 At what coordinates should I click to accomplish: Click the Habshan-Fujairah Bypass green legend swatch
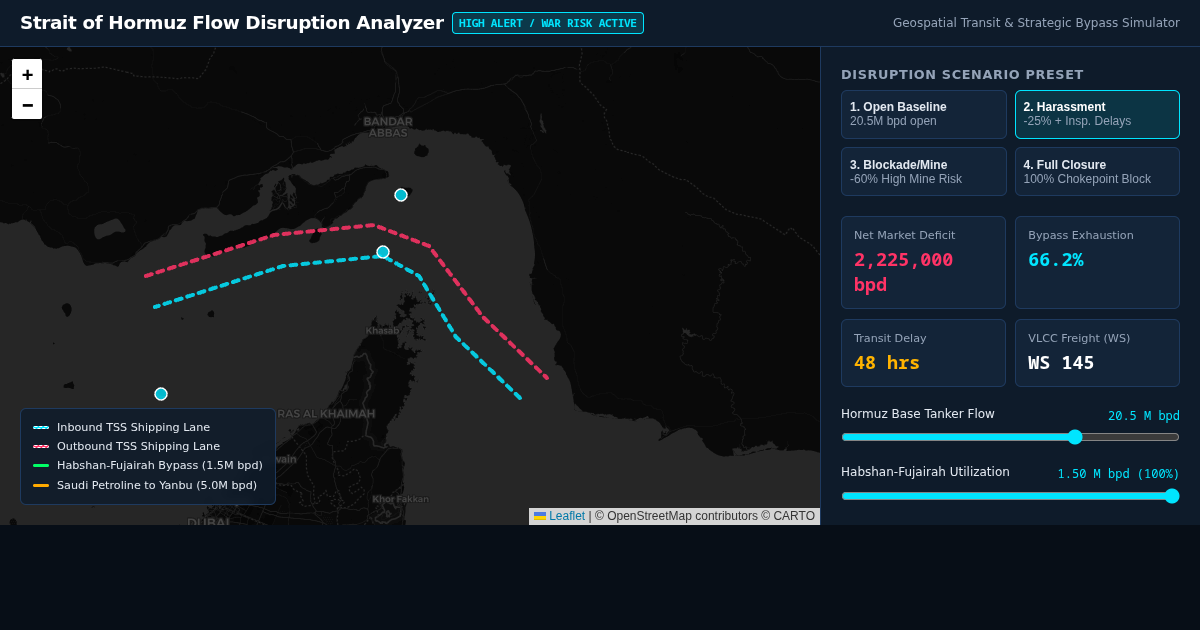tap(41, 465)
